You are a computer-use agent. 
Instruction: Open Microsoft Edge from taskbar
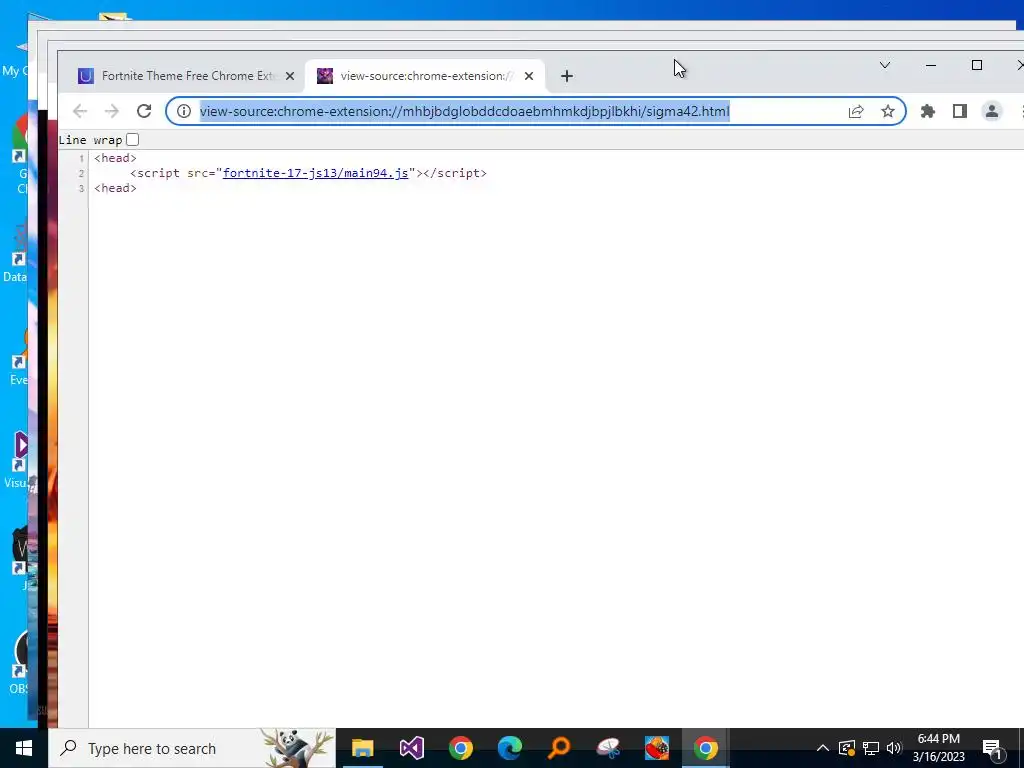509,748
